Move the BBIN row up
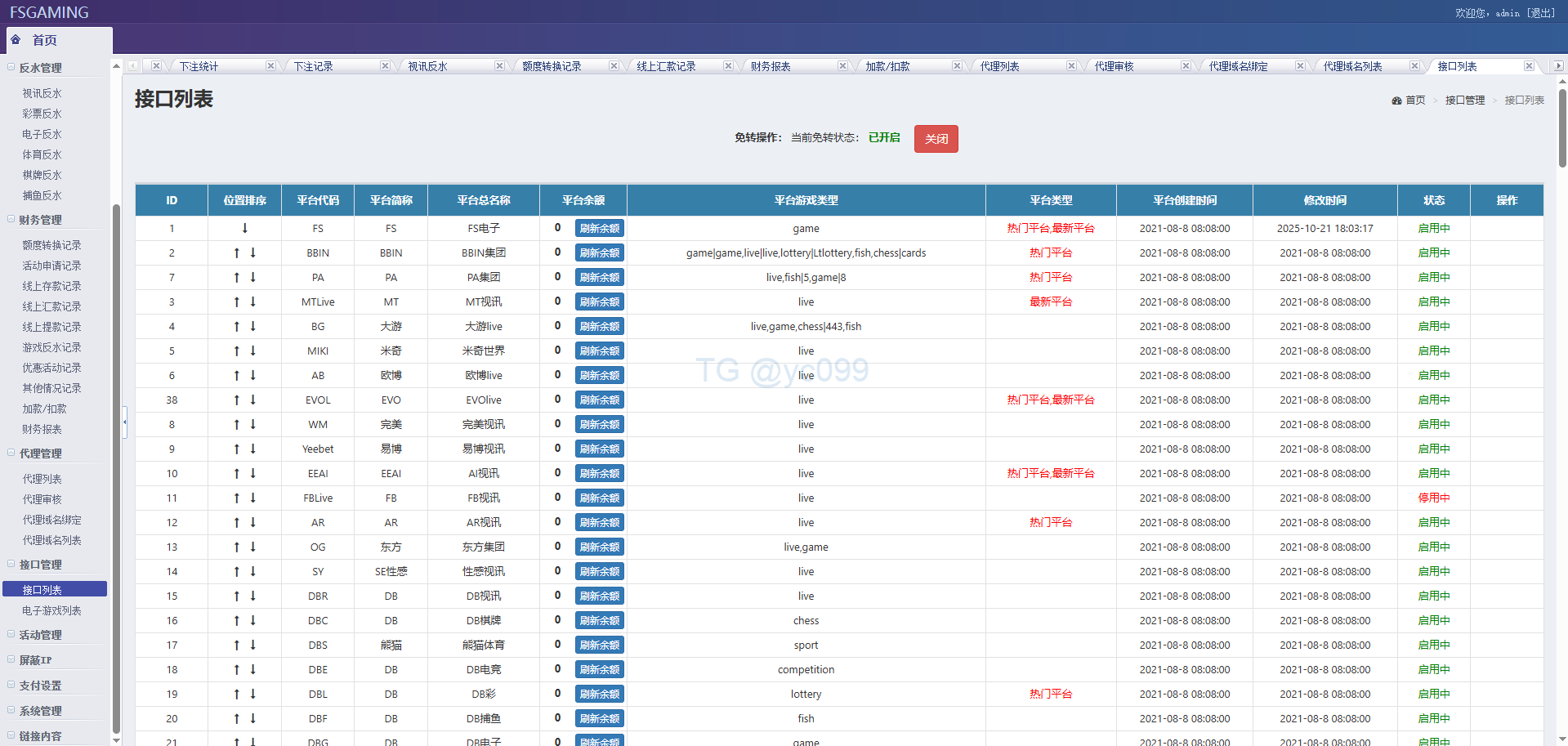 (237, 253)
